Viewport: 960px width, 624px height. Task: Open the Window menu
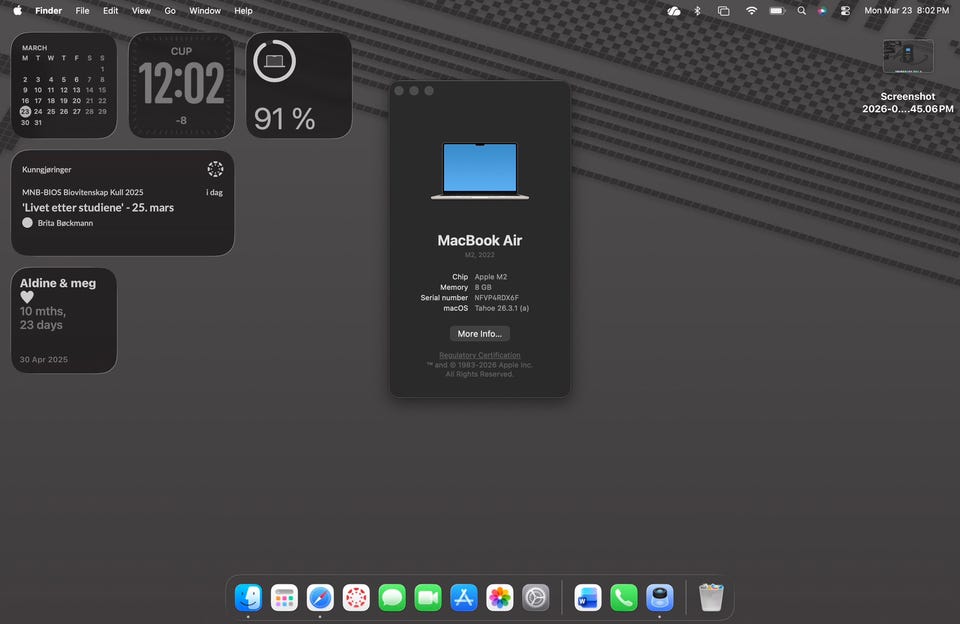tap(205, 11)
